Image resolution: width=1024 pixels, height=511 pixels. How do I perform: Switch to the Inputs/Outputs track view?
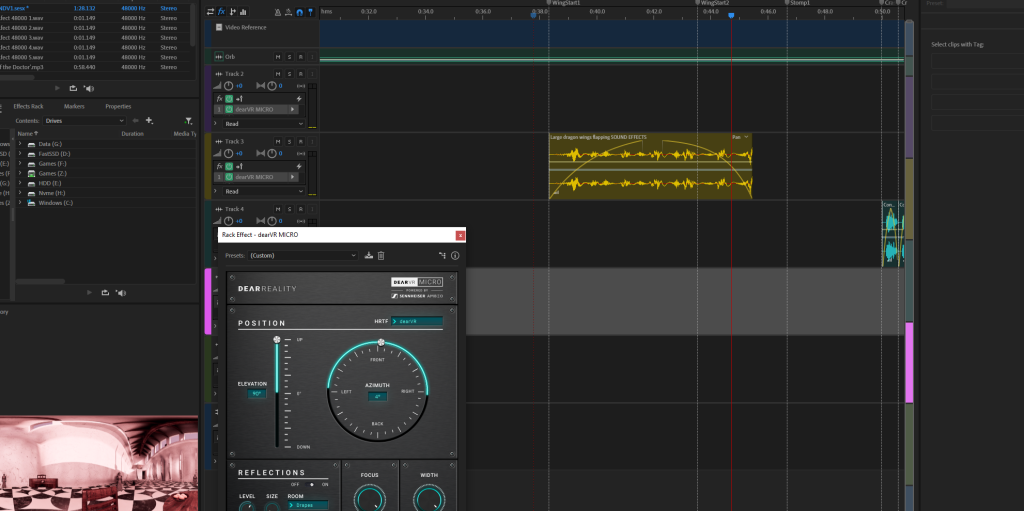[x=208, y=11]
